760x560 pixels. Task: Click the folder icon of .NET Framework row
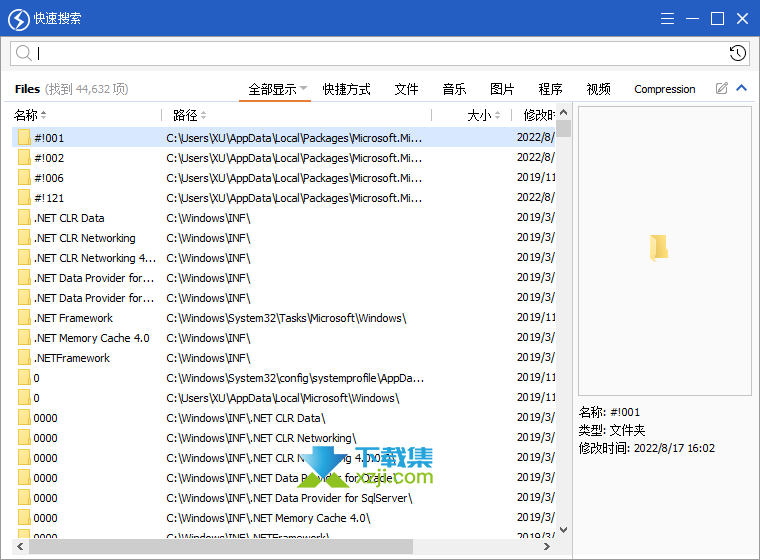(x=24, y=318)
